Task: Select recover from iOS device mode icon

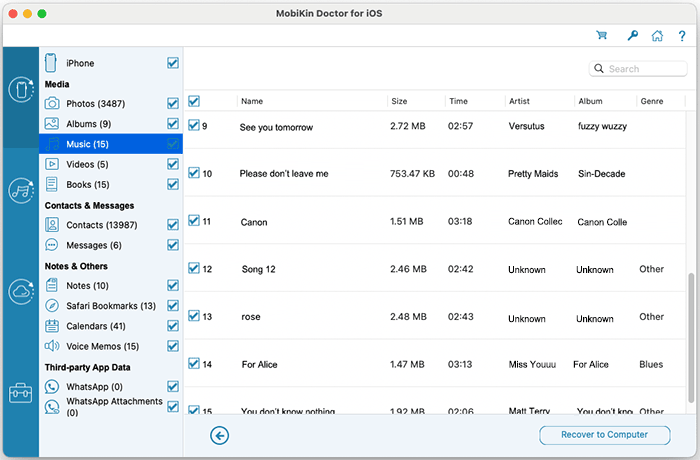Action: 21,89
